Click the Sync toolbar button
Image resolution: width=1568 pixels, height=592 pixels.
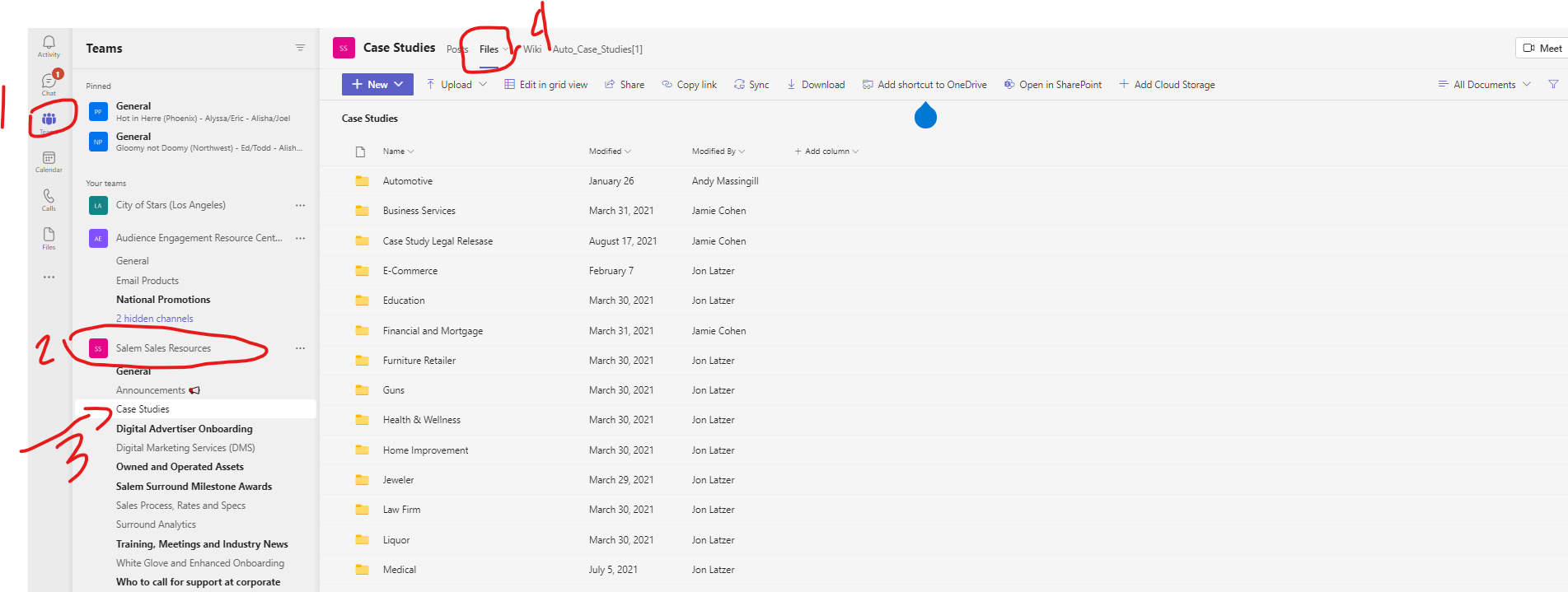[751, 84]
